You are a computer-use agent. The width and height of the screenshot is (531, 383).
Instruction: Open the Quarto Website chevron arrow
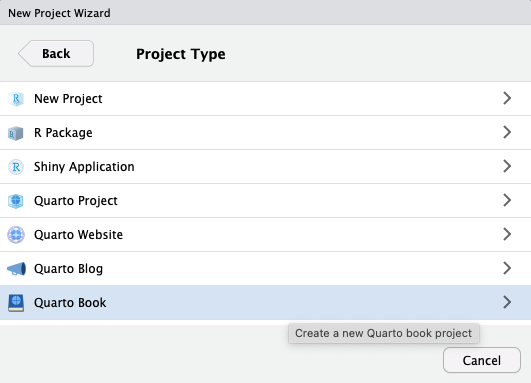507,234
